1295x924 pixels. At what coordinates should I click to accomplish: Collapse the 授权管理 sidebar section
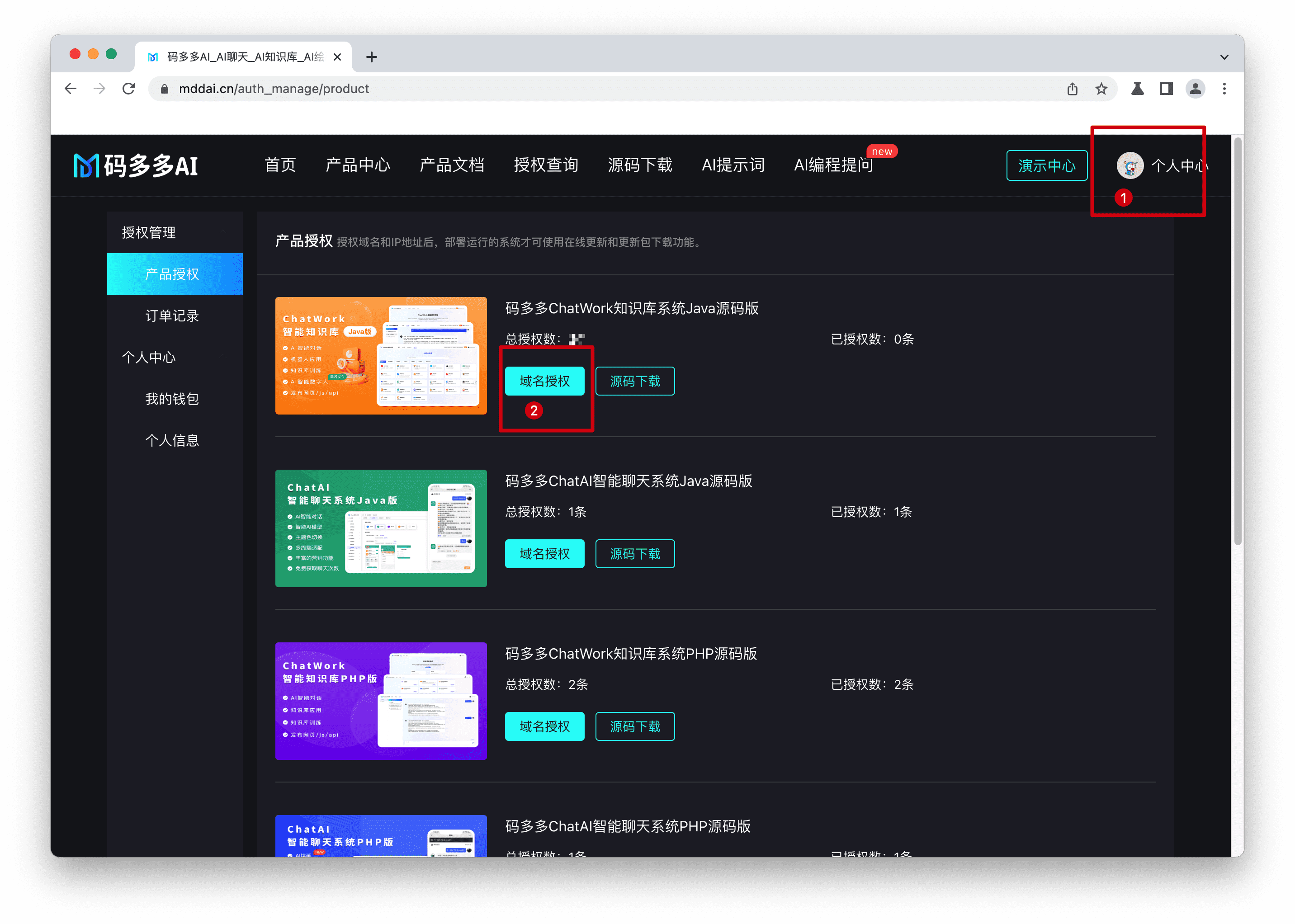coord(175,233)
